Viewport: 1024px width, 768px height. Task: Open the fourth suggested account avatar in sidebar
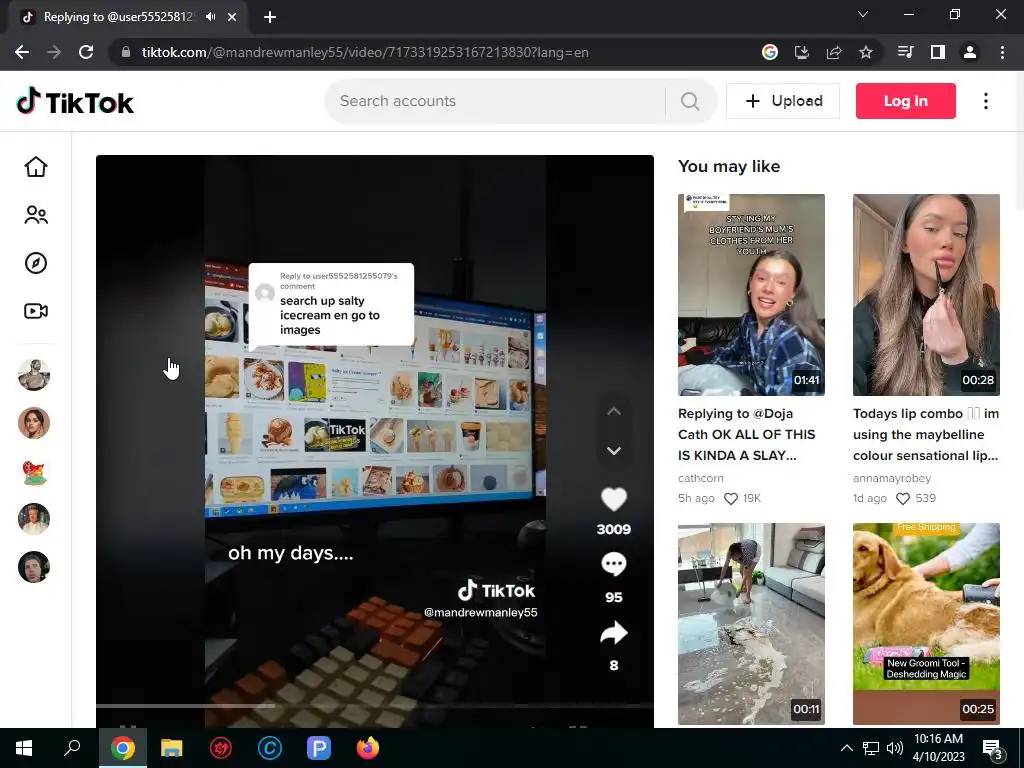pos(34,519)
